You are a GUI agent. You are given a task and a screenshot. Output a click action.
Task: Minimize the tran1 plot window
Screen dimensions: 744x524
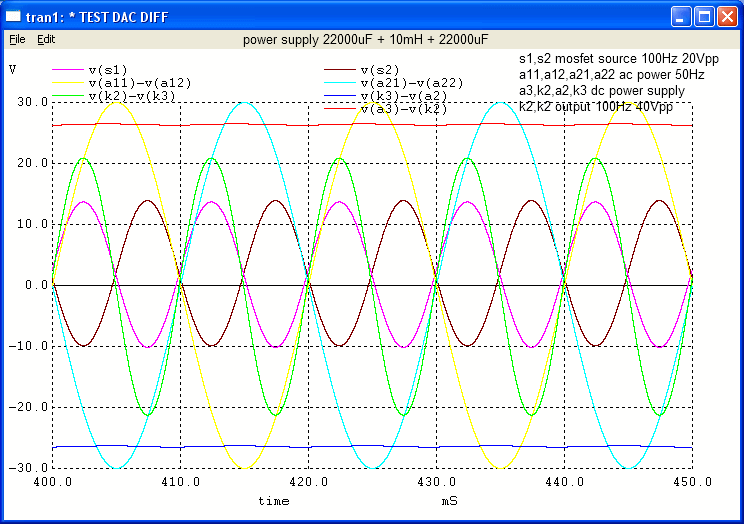pos(681,17)
